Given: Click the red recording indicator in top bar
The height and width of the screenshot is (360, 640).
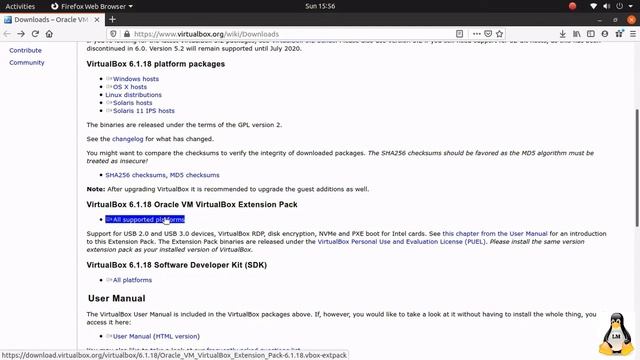Looking at the screenshot, I should 572,6.
